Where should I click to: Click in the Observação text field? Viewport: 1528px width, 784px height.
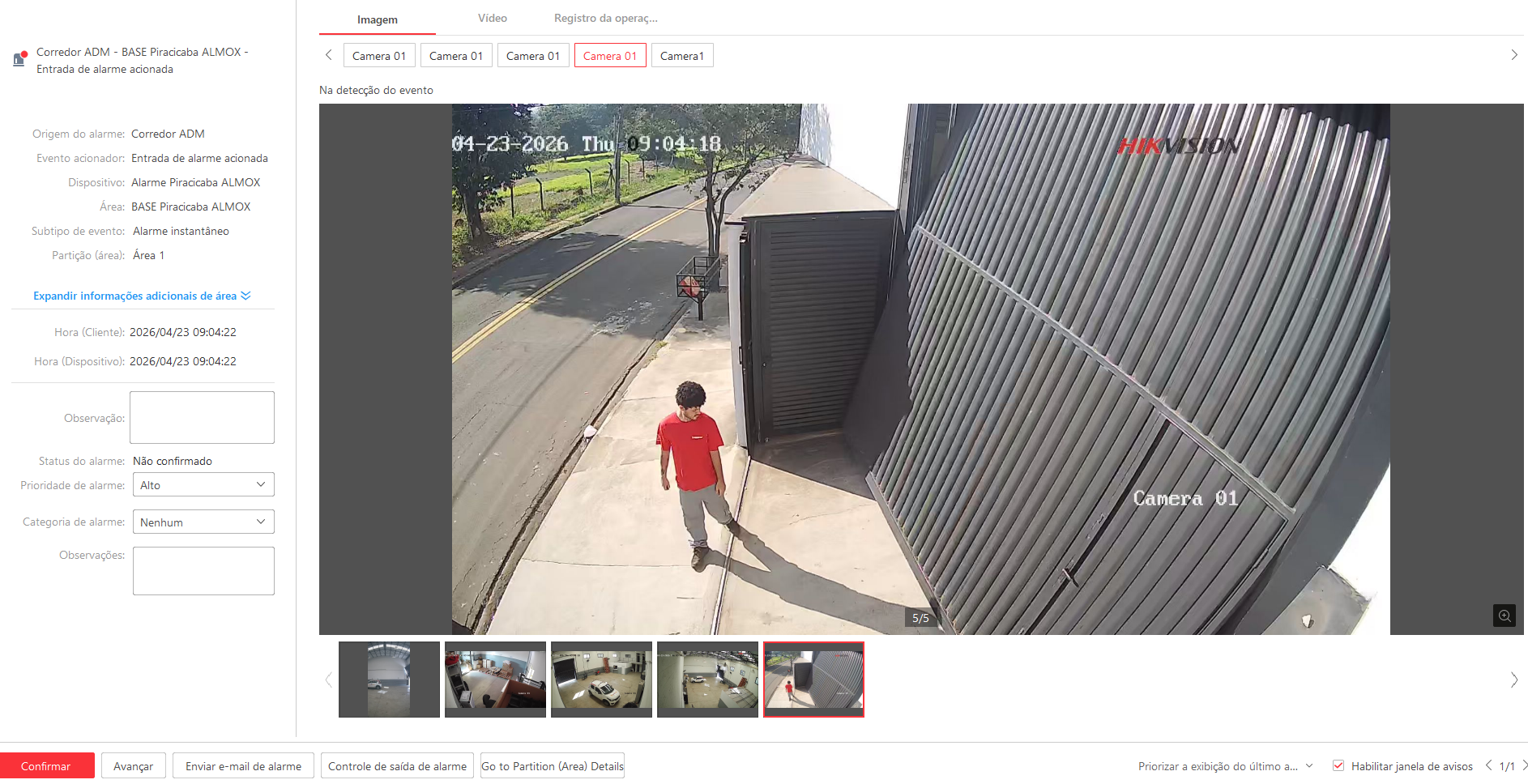[202, 418]
